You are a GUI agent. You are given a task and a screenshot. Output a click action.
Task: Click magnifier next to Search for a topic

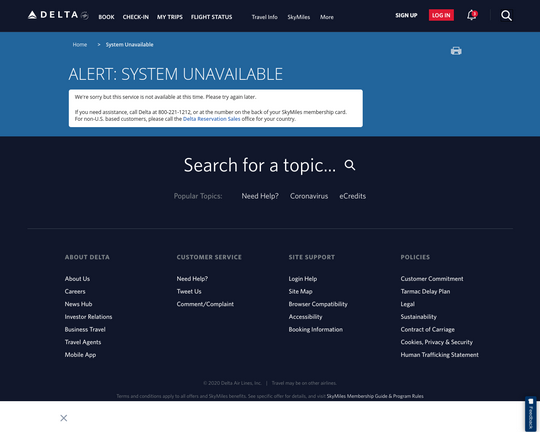click(x=350, y=165)
